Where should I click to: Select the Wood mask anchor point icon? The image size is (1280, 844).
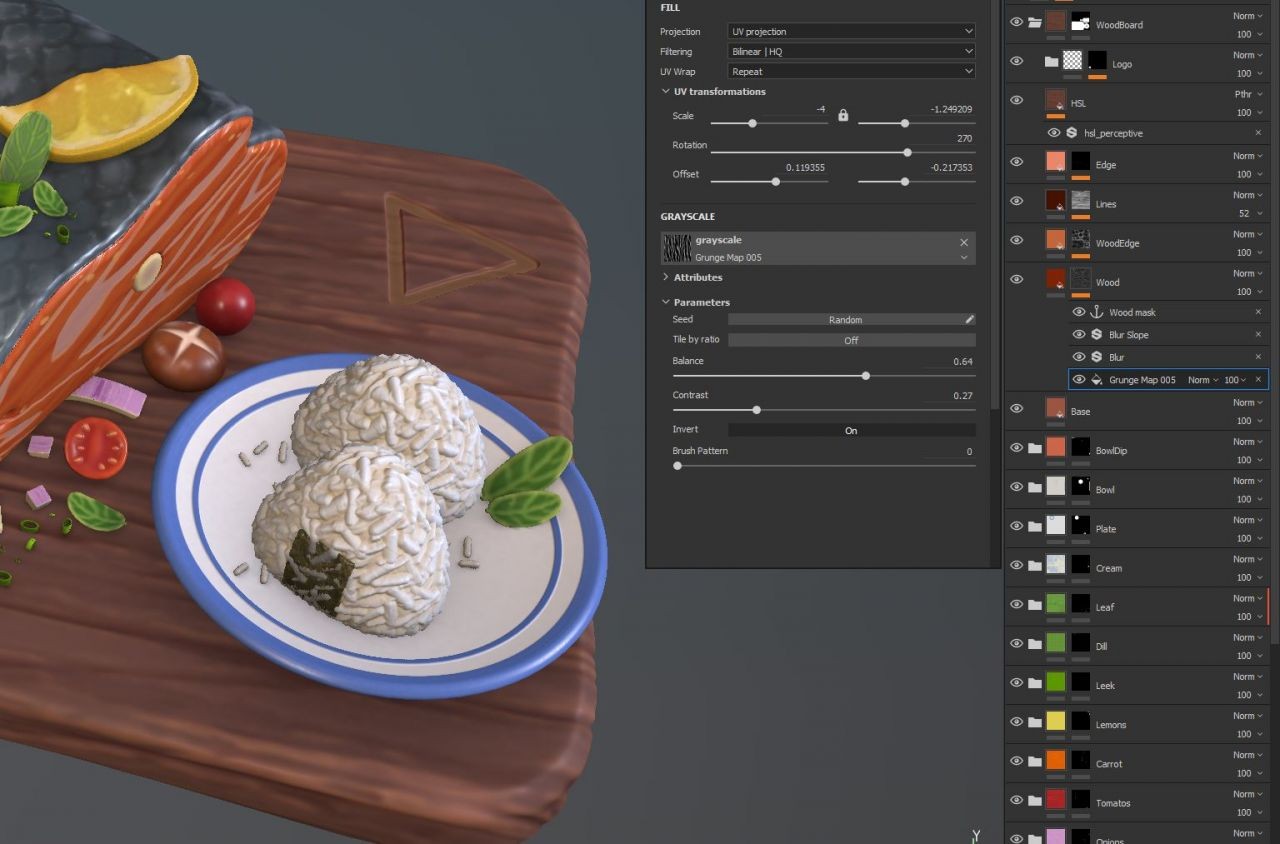point(1096,313)
